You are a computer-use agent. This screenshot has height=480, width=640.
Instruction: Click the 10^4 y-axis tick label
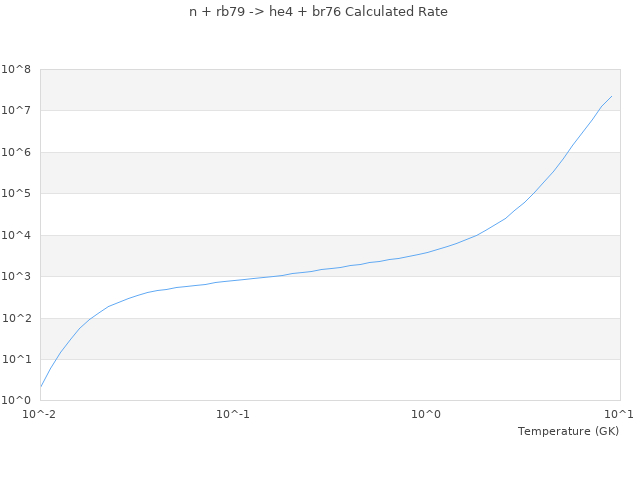16,236
